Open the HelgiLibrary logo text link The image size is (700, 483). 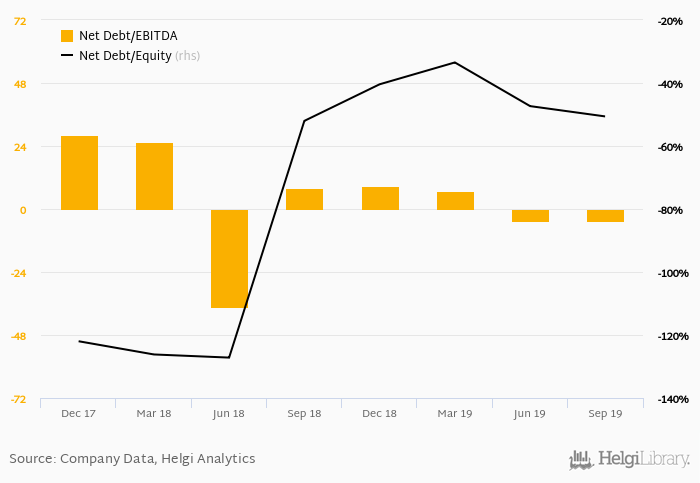643,460
